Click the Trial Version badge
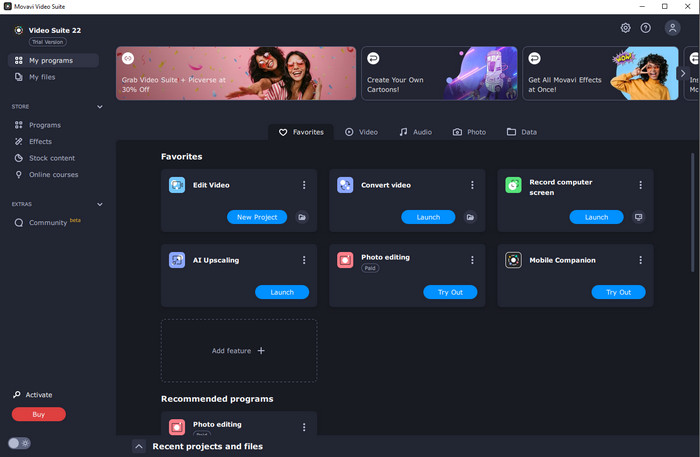This screenshot has width=700, height=457. 48,42
